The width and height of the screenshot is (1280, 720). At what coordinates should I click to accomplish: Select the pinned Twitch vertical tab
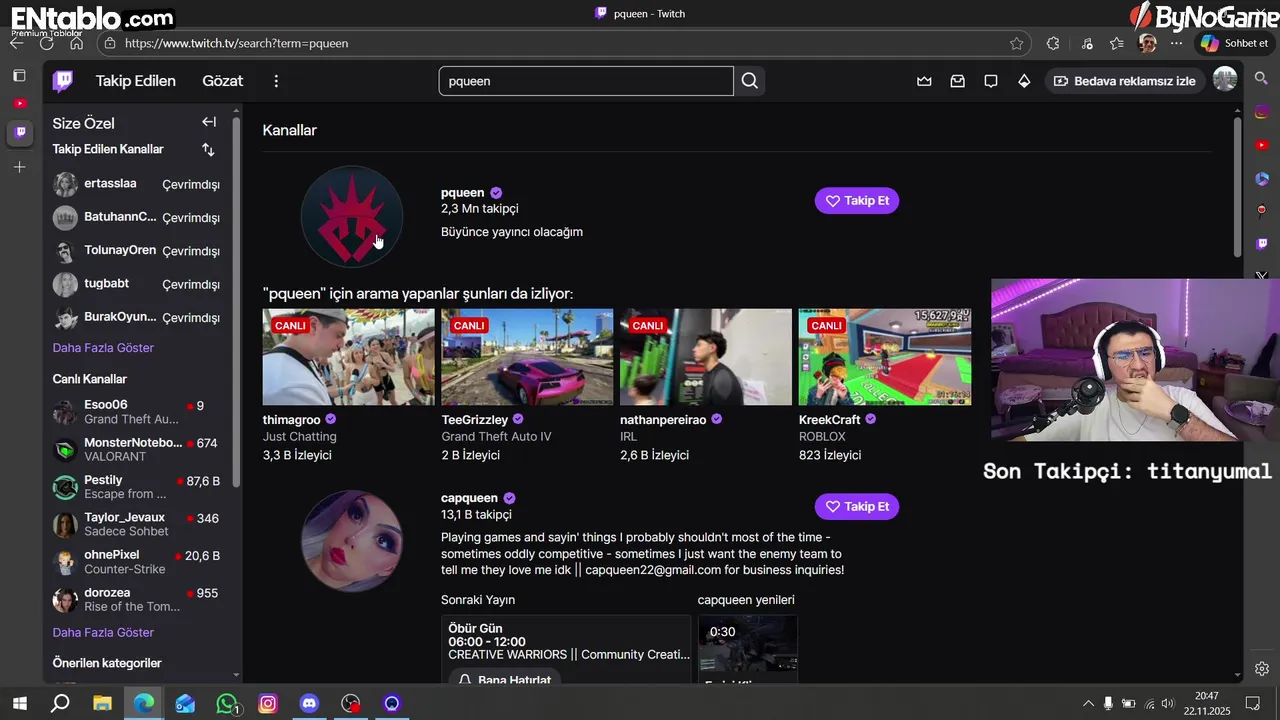(20, 132)
